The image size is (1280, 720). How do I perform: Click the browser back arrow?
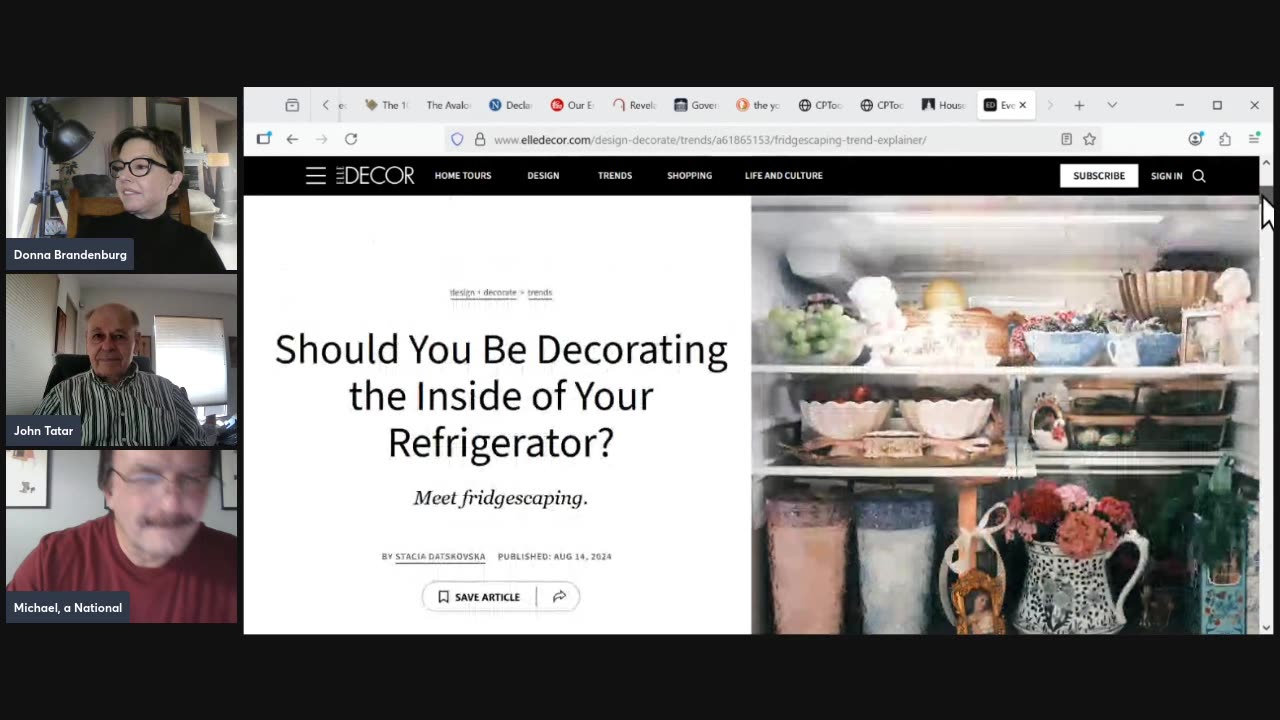(x=292, y=139)
